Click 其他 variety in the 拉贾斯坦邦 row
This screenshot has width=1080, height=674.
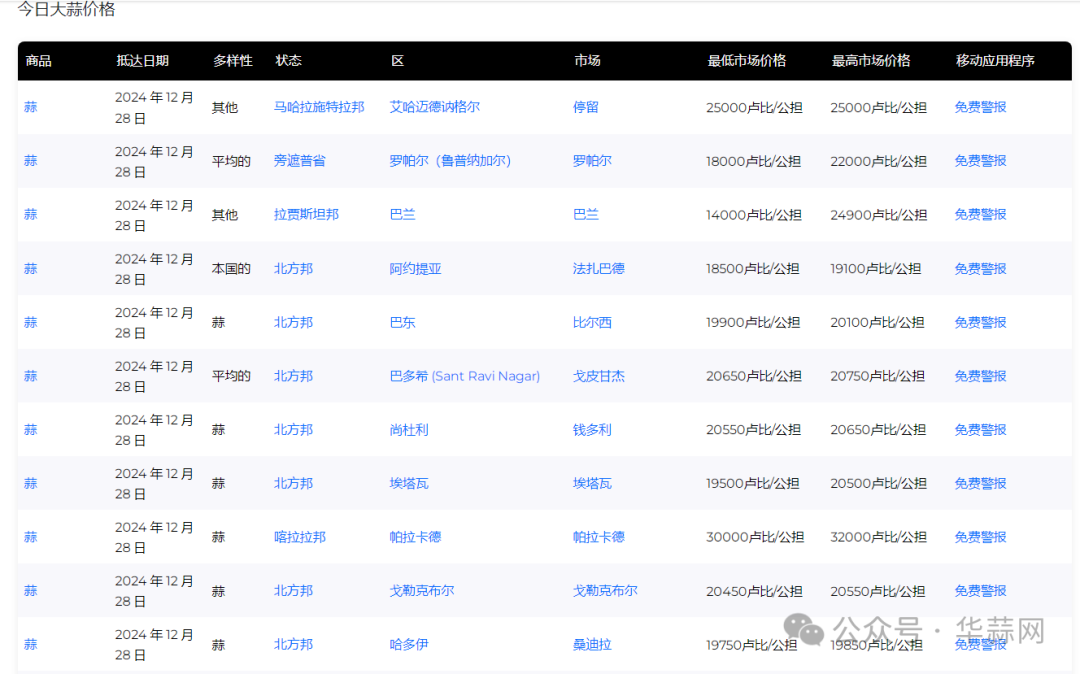[x=225, y=215]
